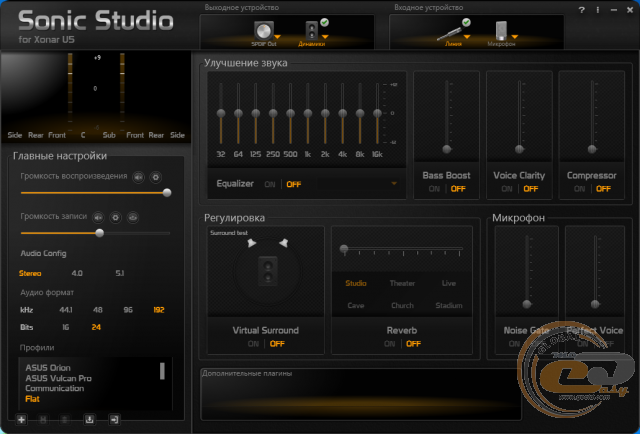Open the info icon in title bar
This screenshot has width=640, height=434.
(598, 10)
